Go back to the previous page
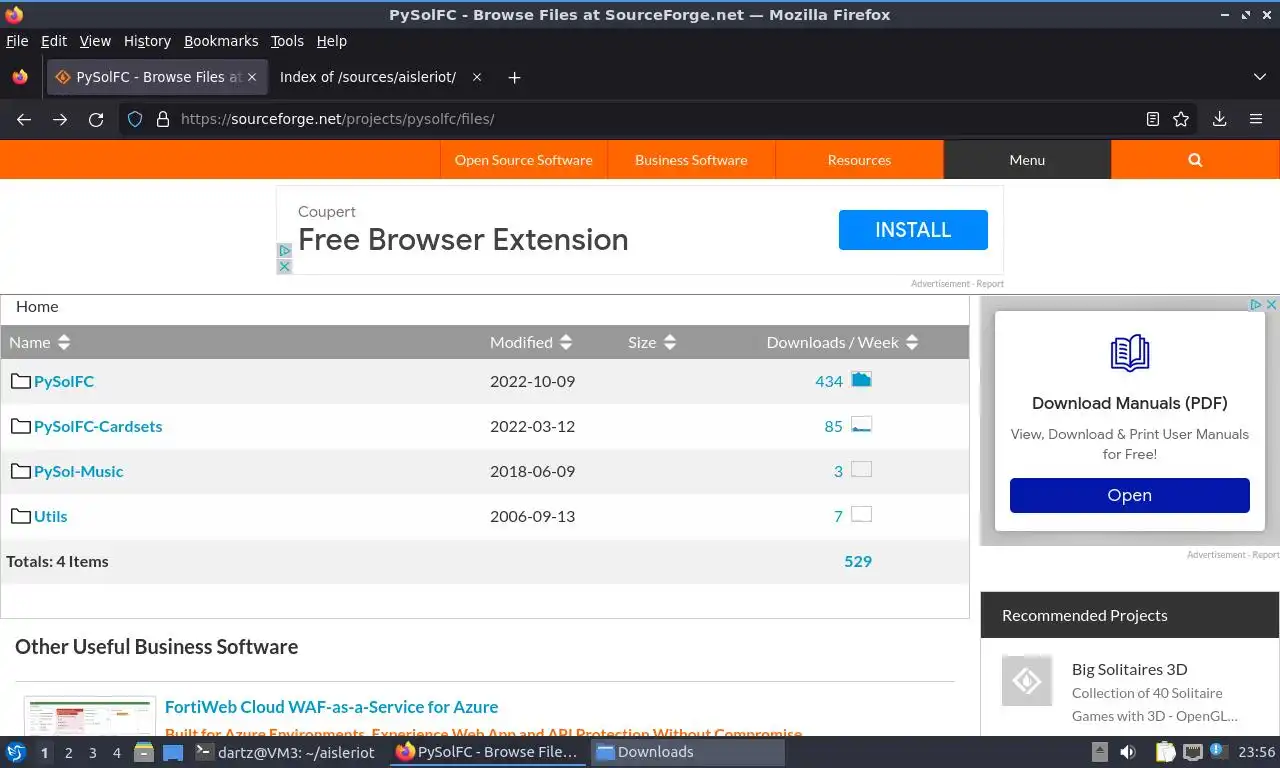The width and height of the screenshot is (1280, 768). [x=24, y=119]
